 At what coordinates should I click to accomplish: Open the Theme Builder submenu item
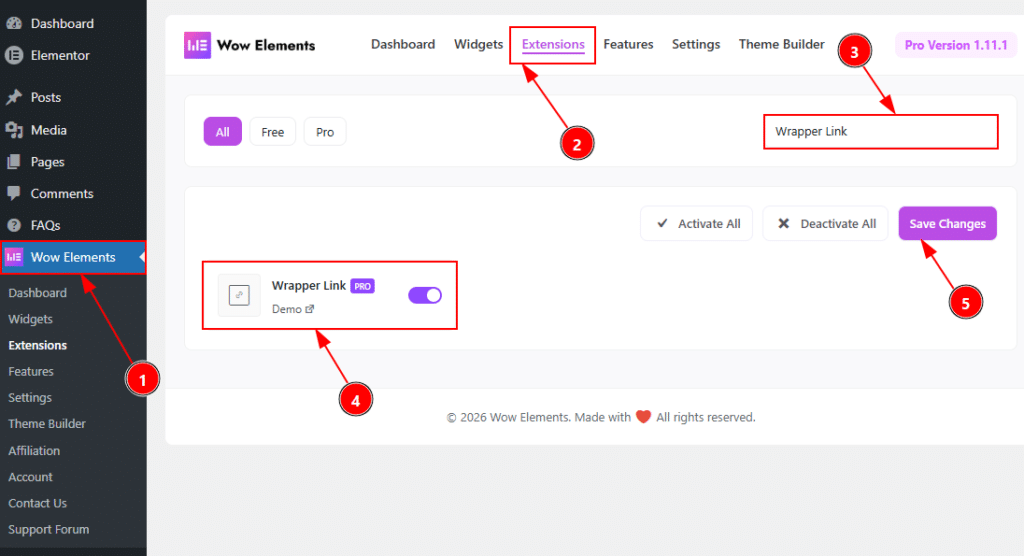pos(46,423)
